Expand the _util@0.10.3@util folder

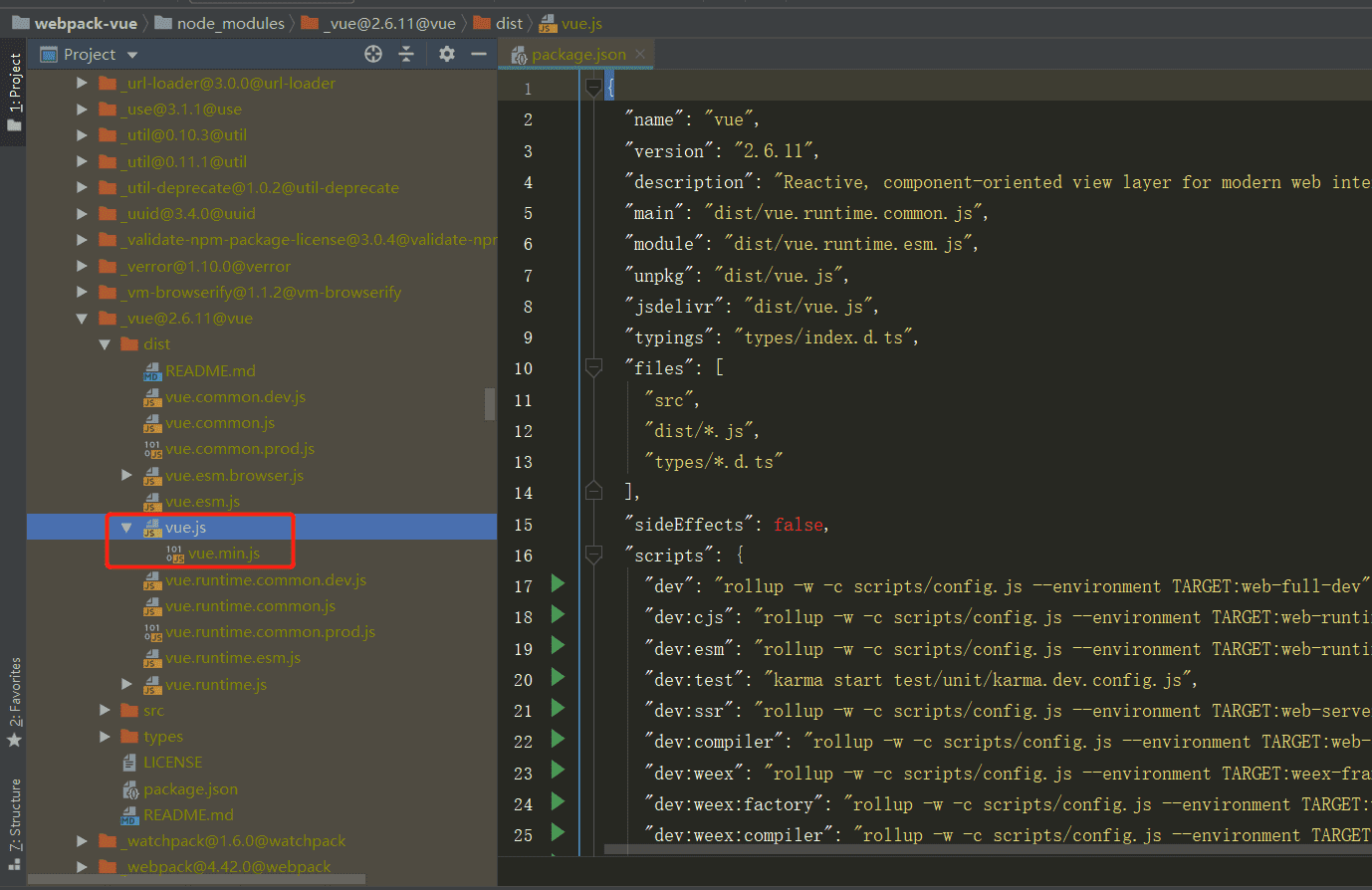coord(83,134)
